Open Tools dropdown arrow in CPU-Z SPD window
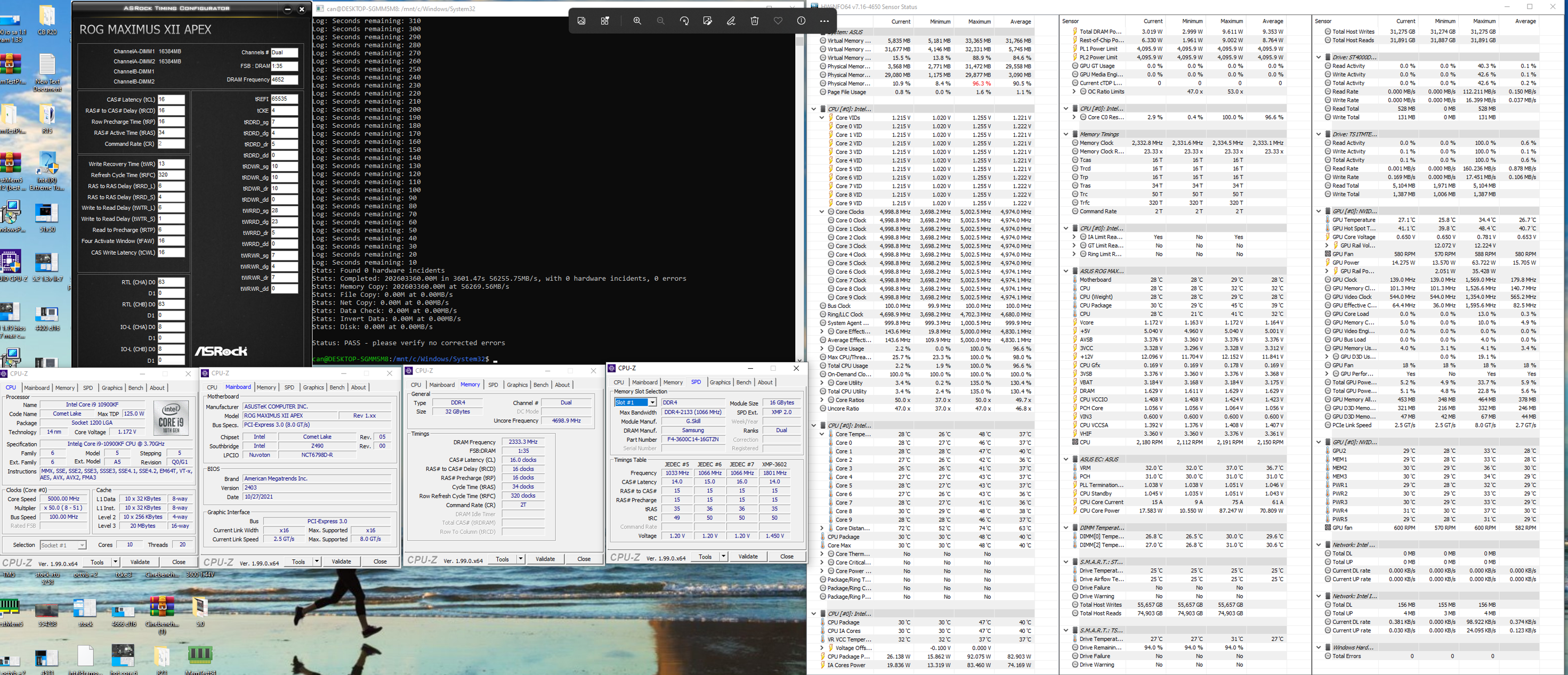This screenshot has height=675, width=1568. click(x=723, y=556)
